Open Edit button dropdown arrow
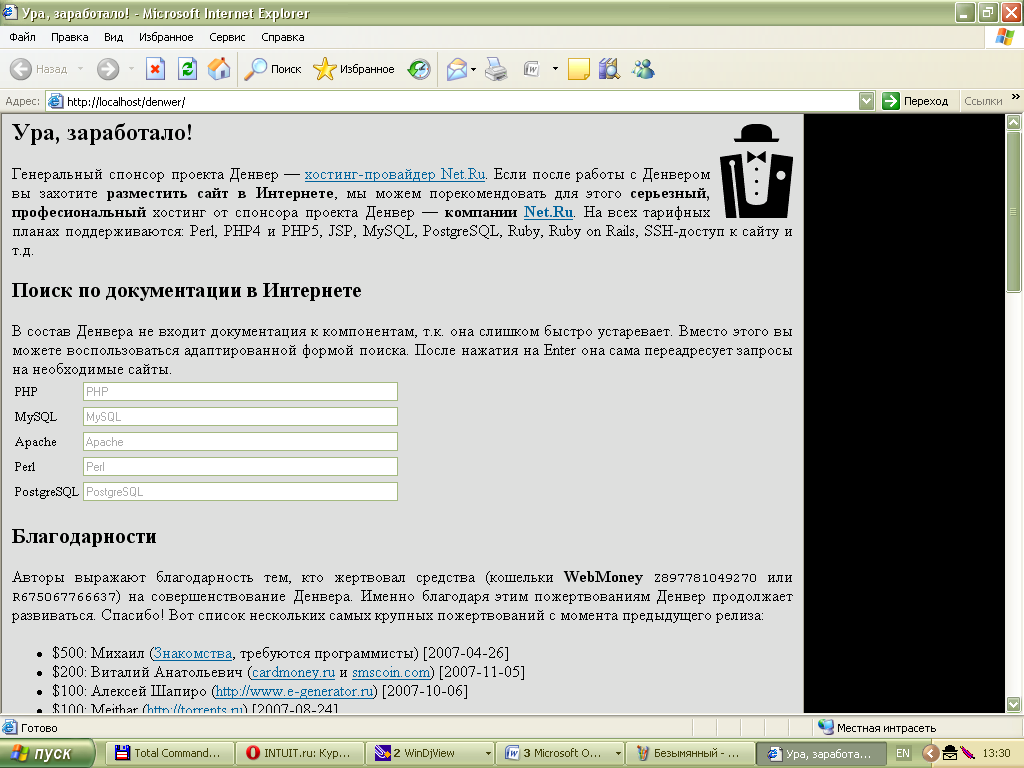Screen dimensions: 1024x768 pyautogui.click(x=555, y=69)
